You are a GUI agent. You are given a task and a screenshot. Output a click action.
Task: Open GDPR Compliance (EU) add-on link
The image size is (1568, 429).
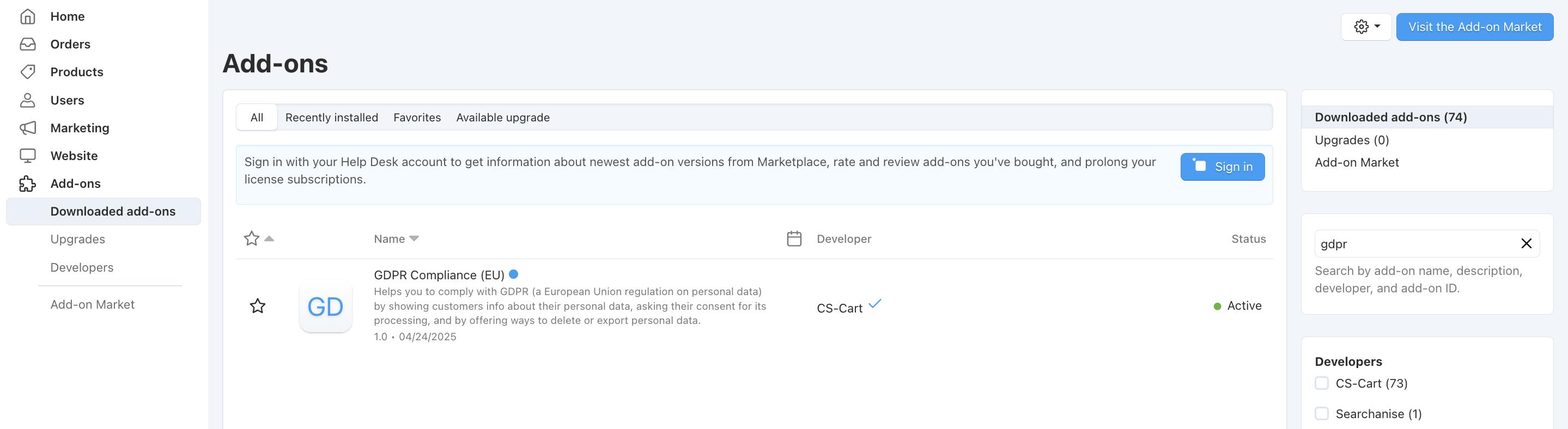[x=439, y=275]
